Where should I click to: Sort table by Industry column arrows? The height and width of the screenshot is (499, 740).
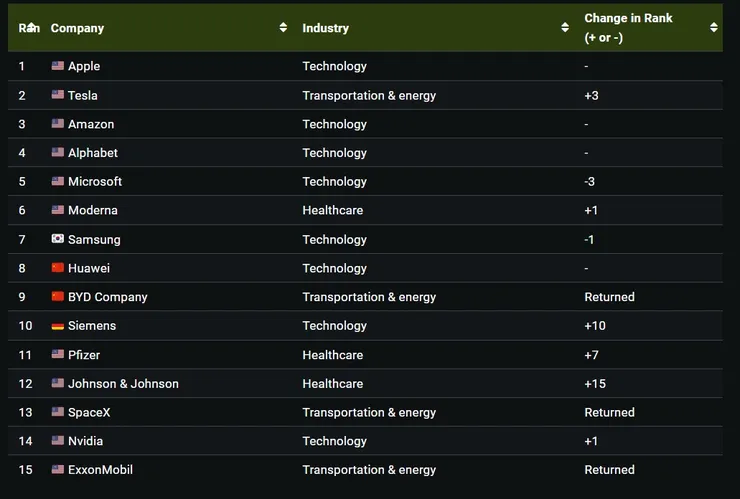(x=565, y=27)
